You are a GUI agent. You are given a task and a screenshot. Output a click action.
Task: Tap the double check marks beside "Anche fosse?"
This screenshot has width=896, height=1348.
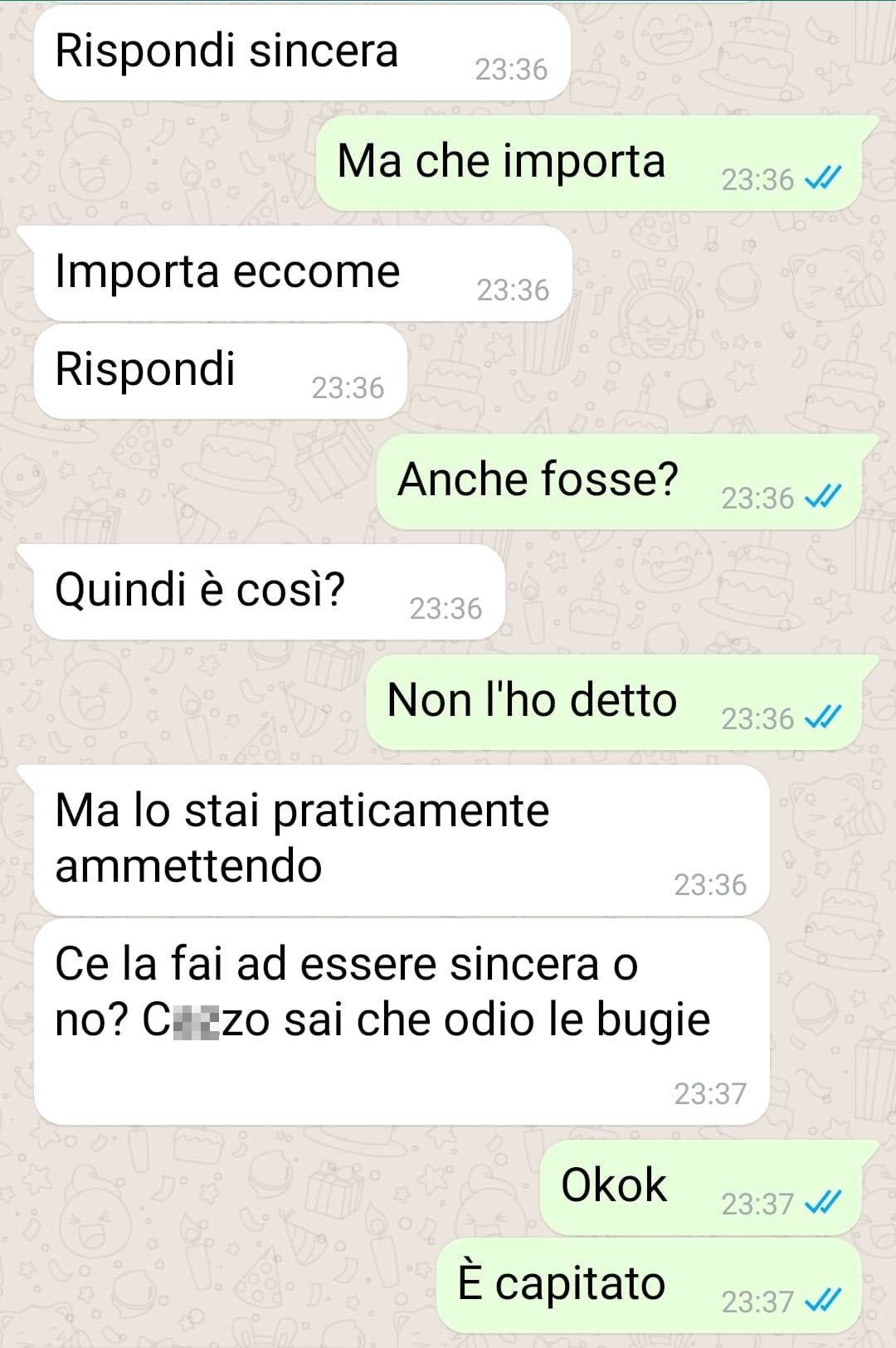point(824,497)
